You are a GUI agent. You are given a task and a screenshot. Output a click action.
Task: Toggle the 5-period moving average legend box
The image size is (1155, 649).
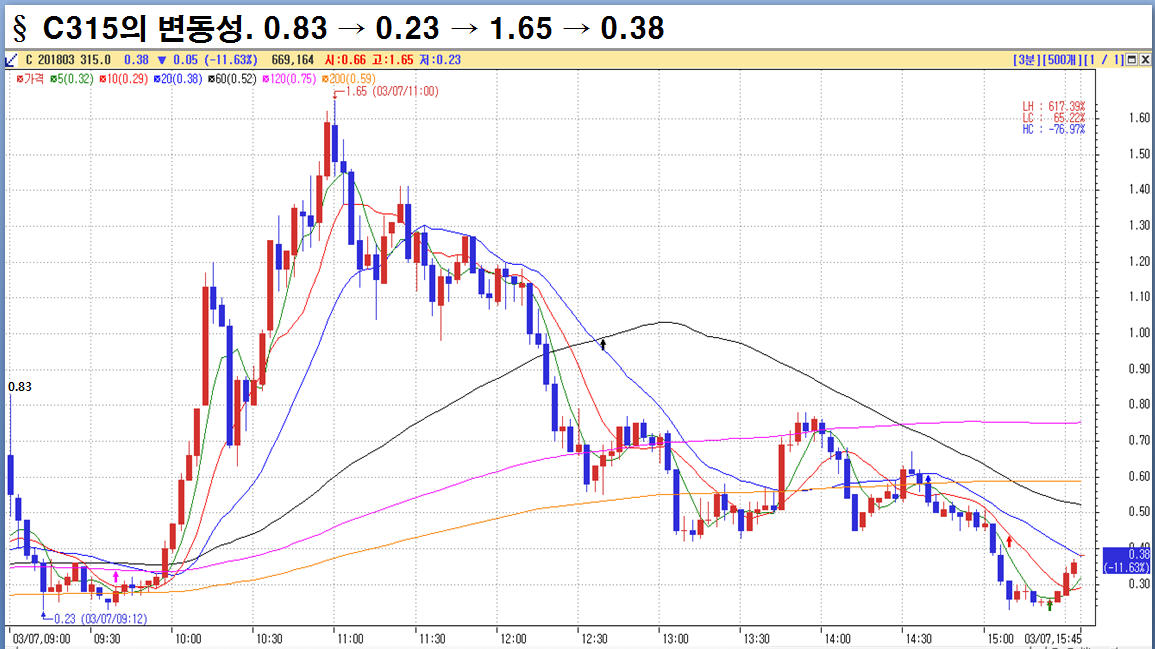pyautogui.click(x=53, y=76)
